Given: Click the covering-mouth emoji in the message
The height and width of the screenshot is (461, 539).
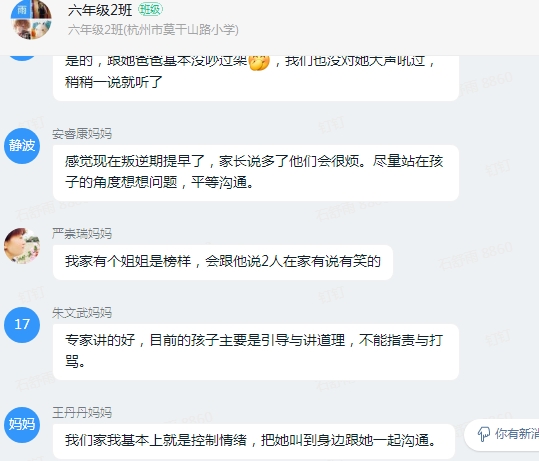Looking at the screenshot, I should pyautogui.click(x=259, y=62).
